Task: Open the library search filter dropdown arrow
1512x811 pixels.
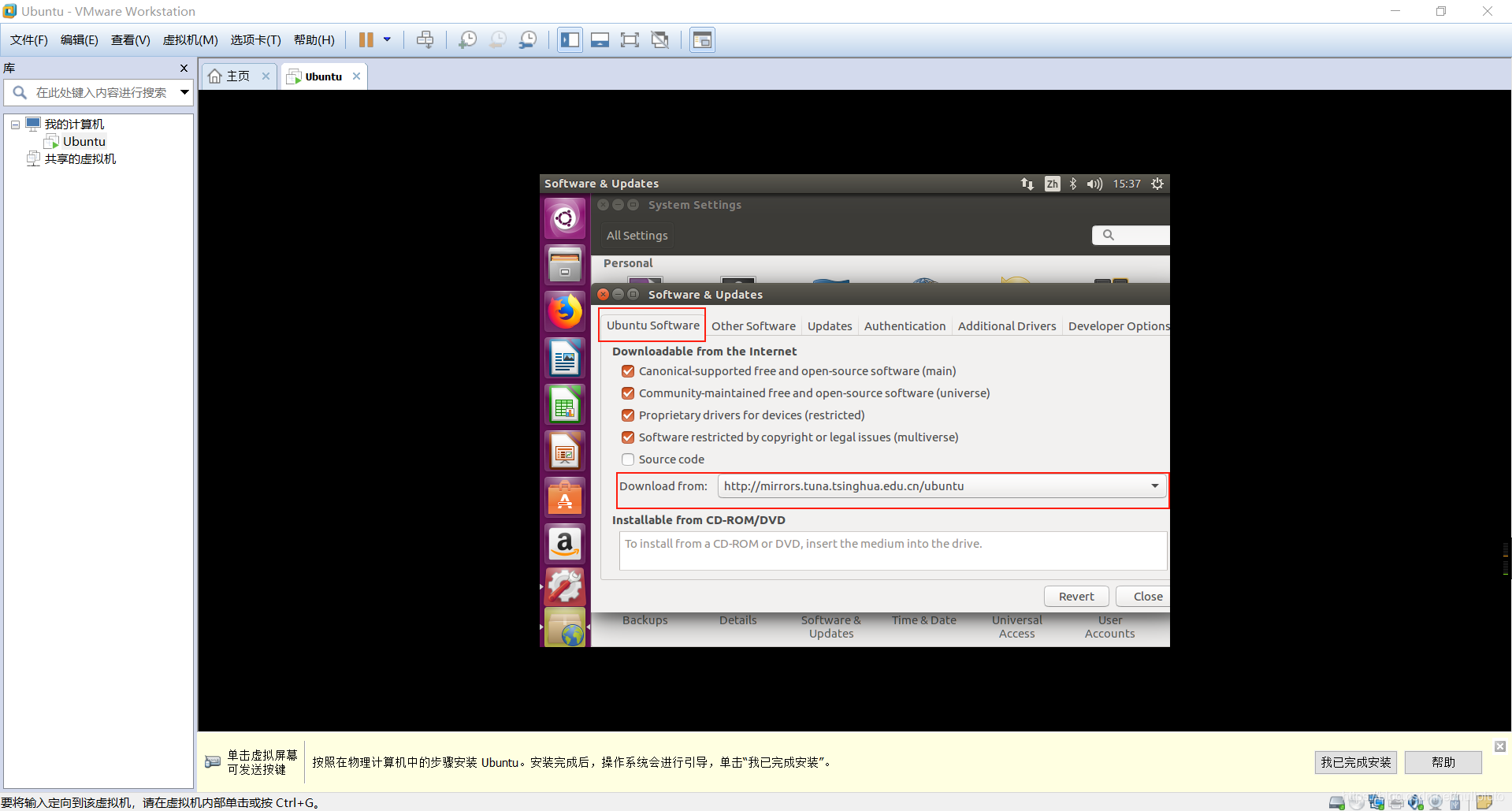Action: pyautogui.click(x=184, y=93)
